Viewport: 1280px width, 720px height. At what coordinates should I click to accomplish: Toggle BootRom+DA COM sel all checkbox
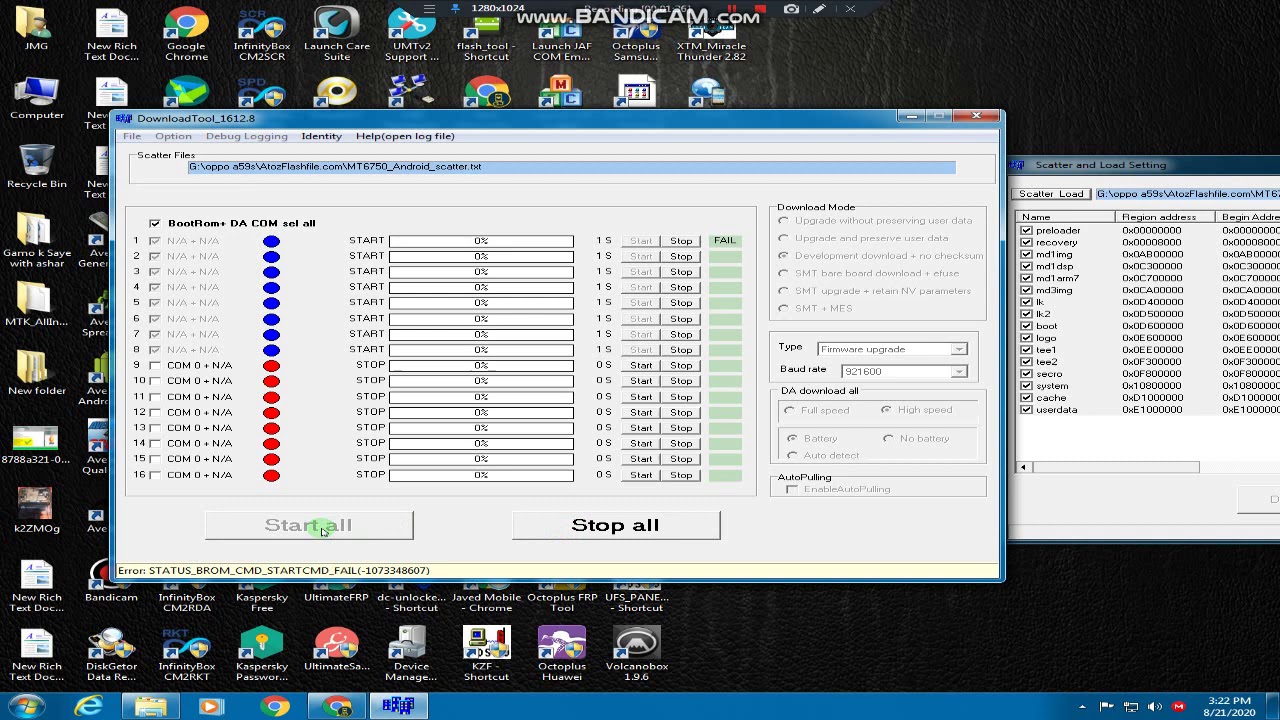click(x=155, y=223)
